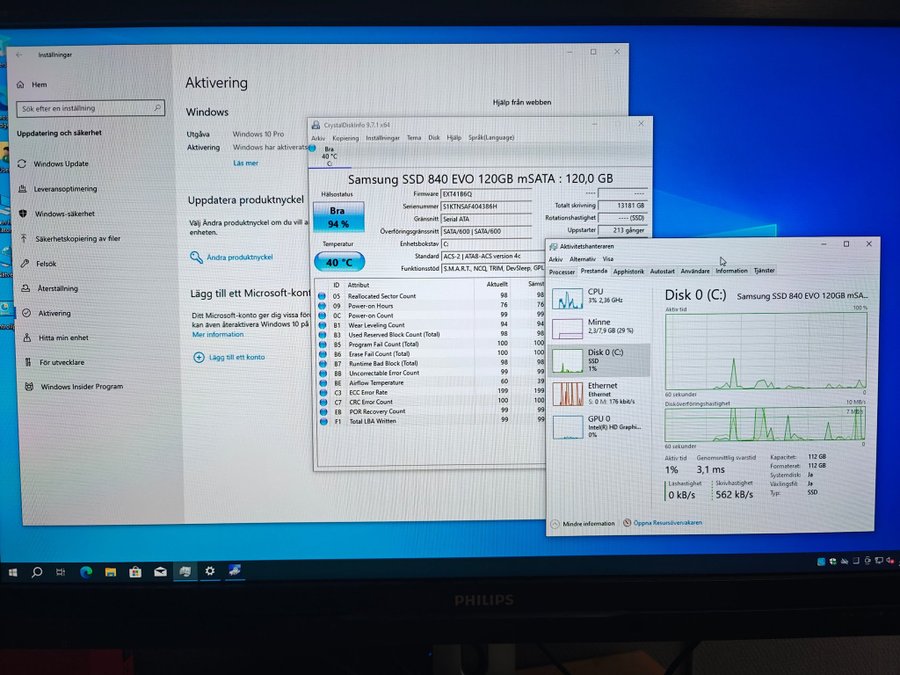Open File Explorer from the taskbar
900x675 pixels.
[x=111, y=572]
